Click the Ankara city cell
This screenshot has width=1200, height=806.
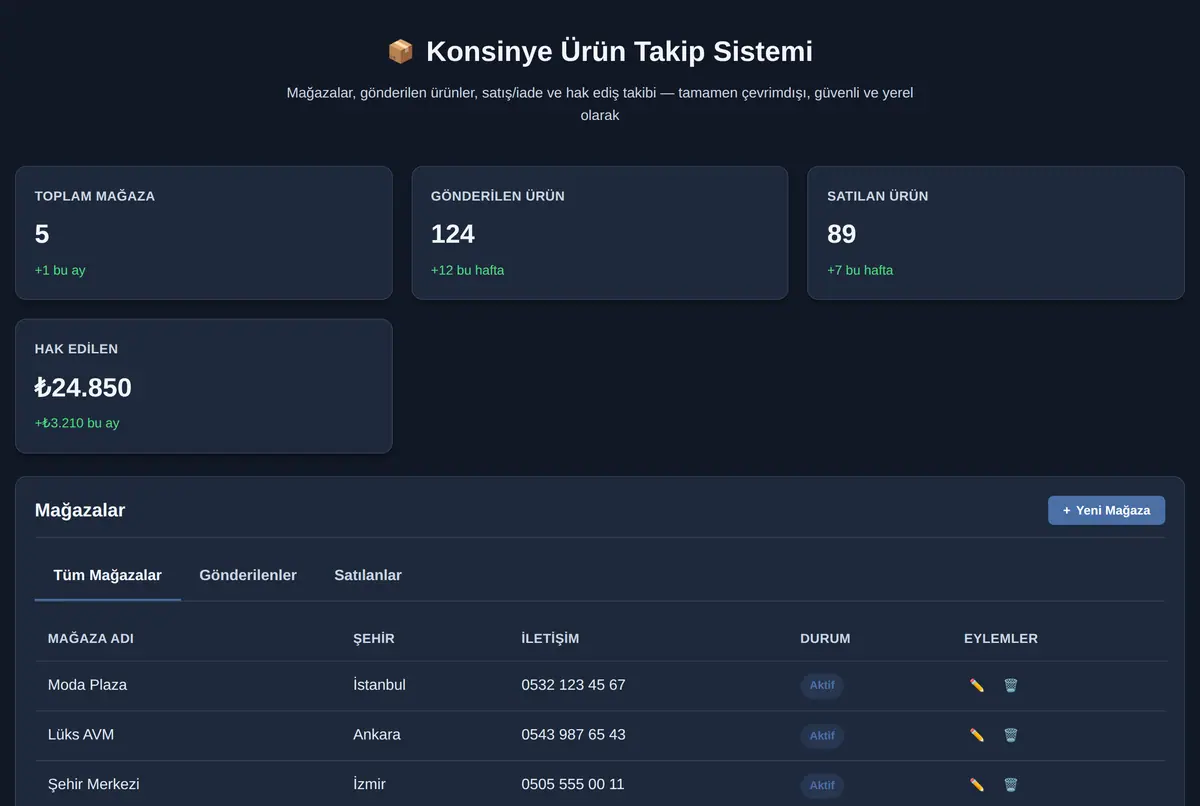(377, 734)
